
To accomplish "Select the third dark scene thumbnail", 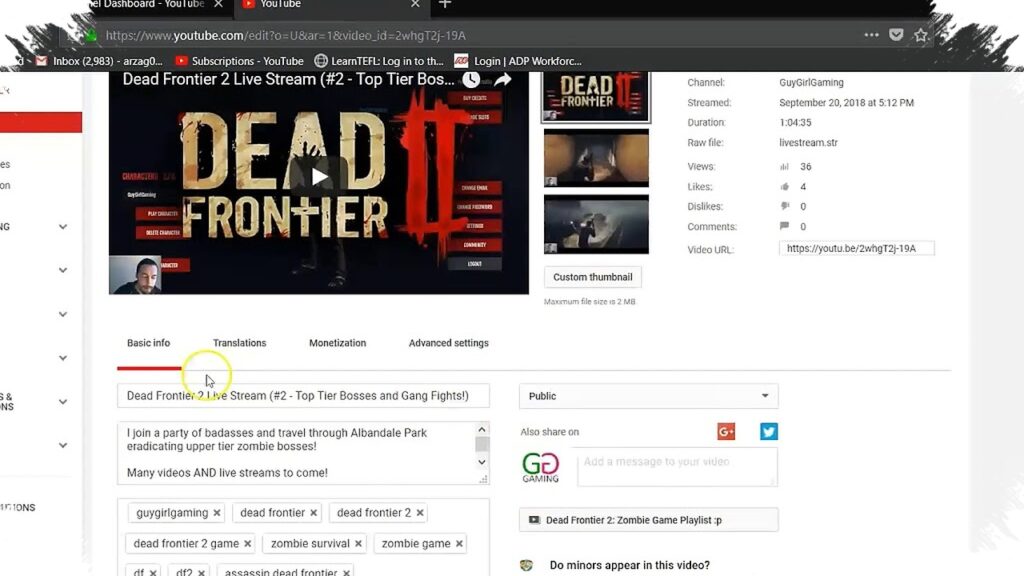I will (596, 224).
